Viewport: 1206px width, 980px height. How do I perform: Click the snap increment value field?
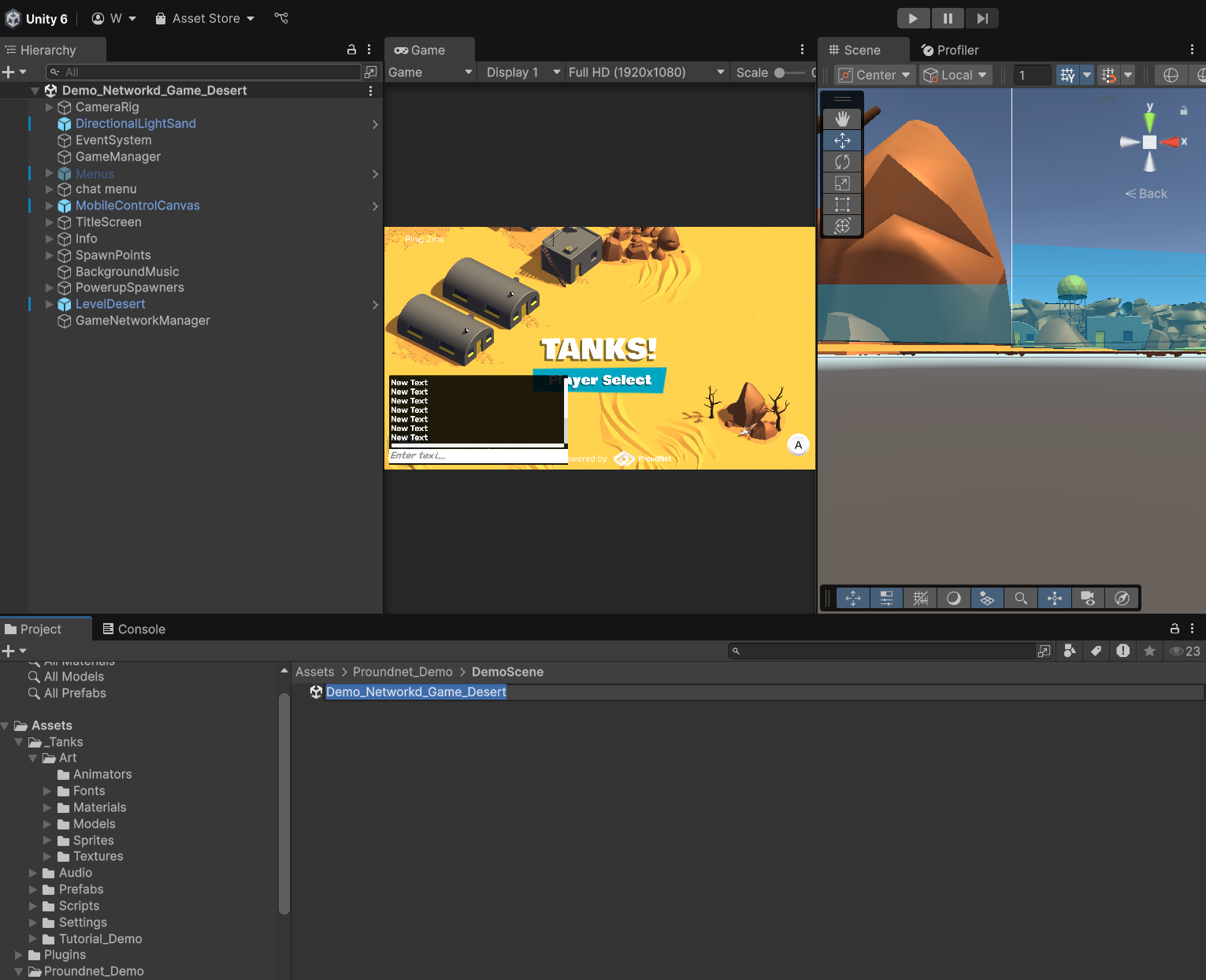(1032, 75)
